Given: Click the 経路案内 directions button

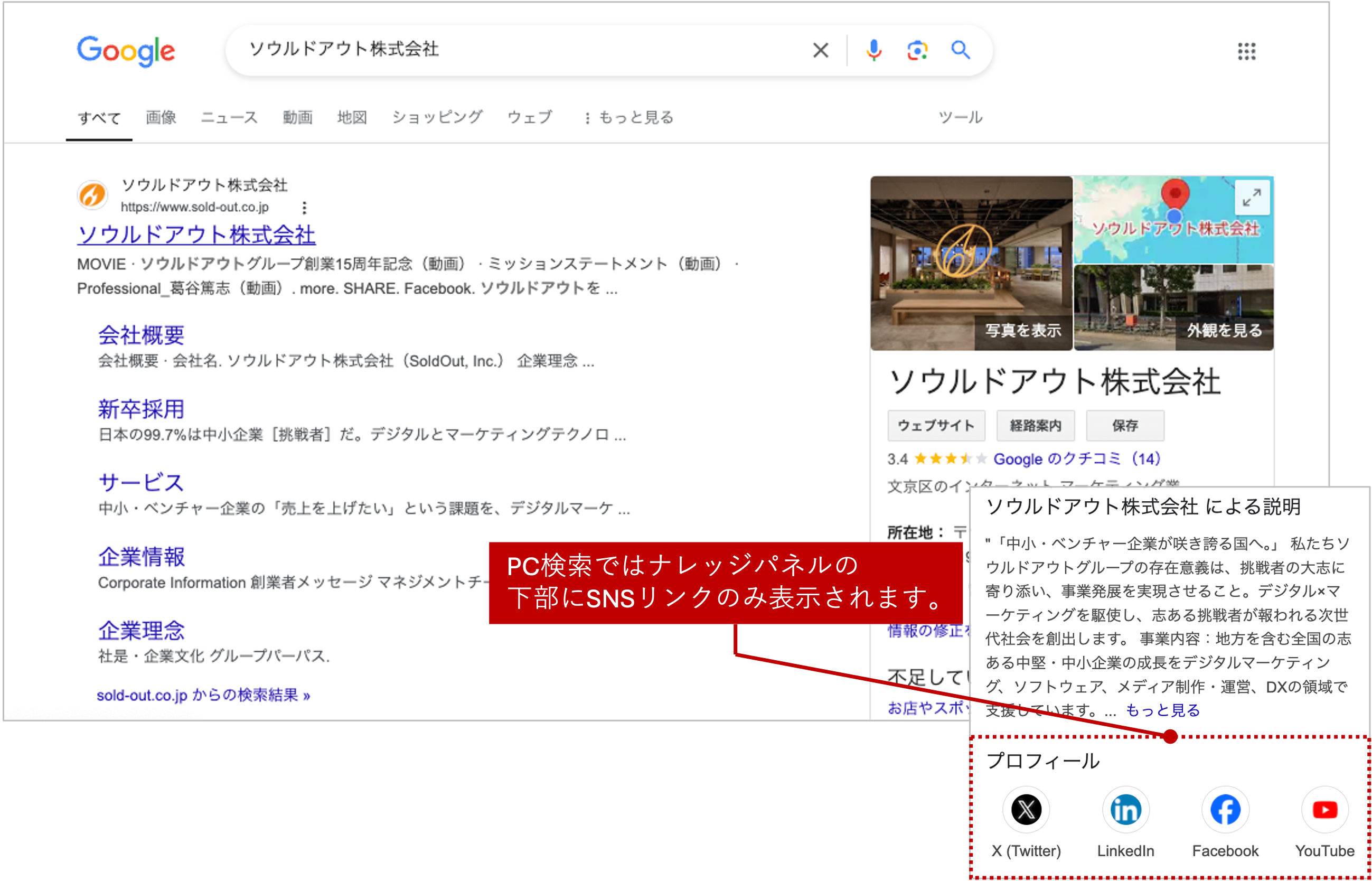Looking at the screenshot, I should (x=1035, y=425).
